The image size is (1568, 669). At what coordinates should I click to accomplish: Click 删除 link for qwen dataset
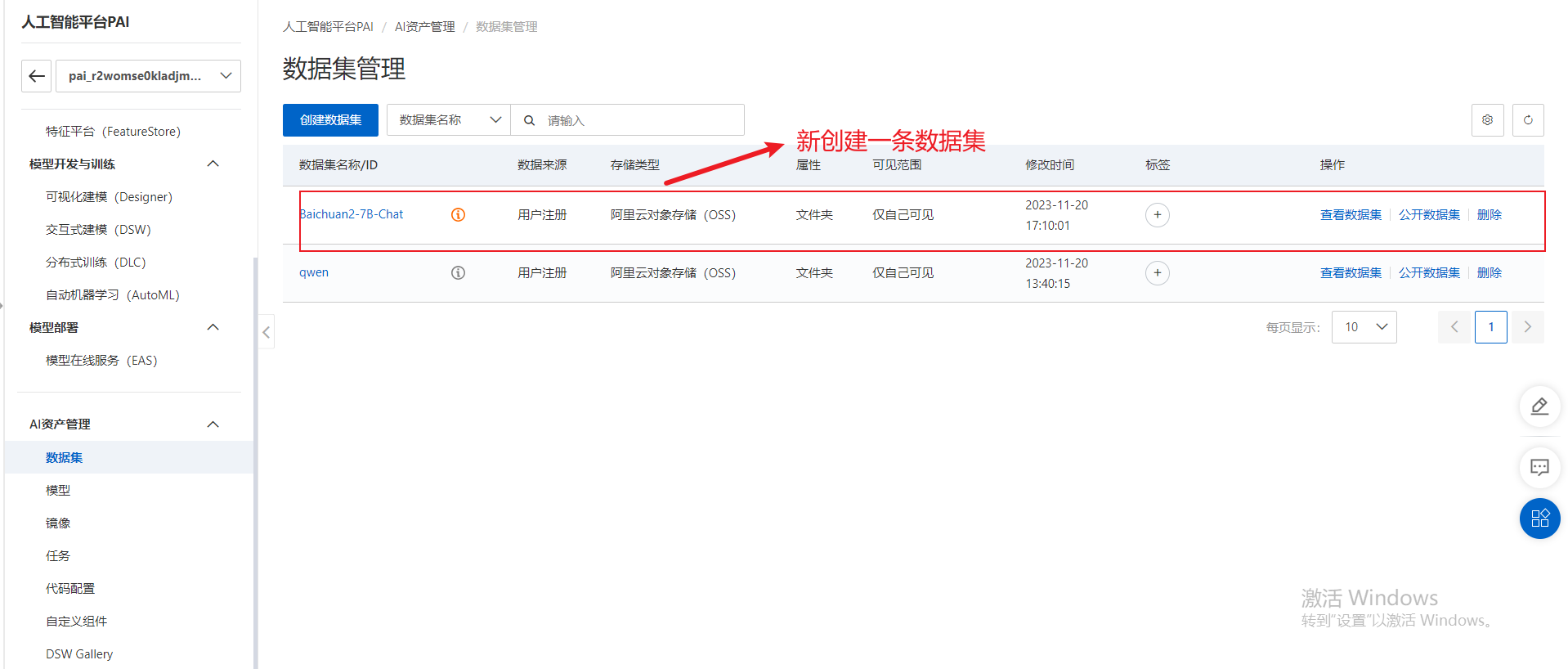1489,273
